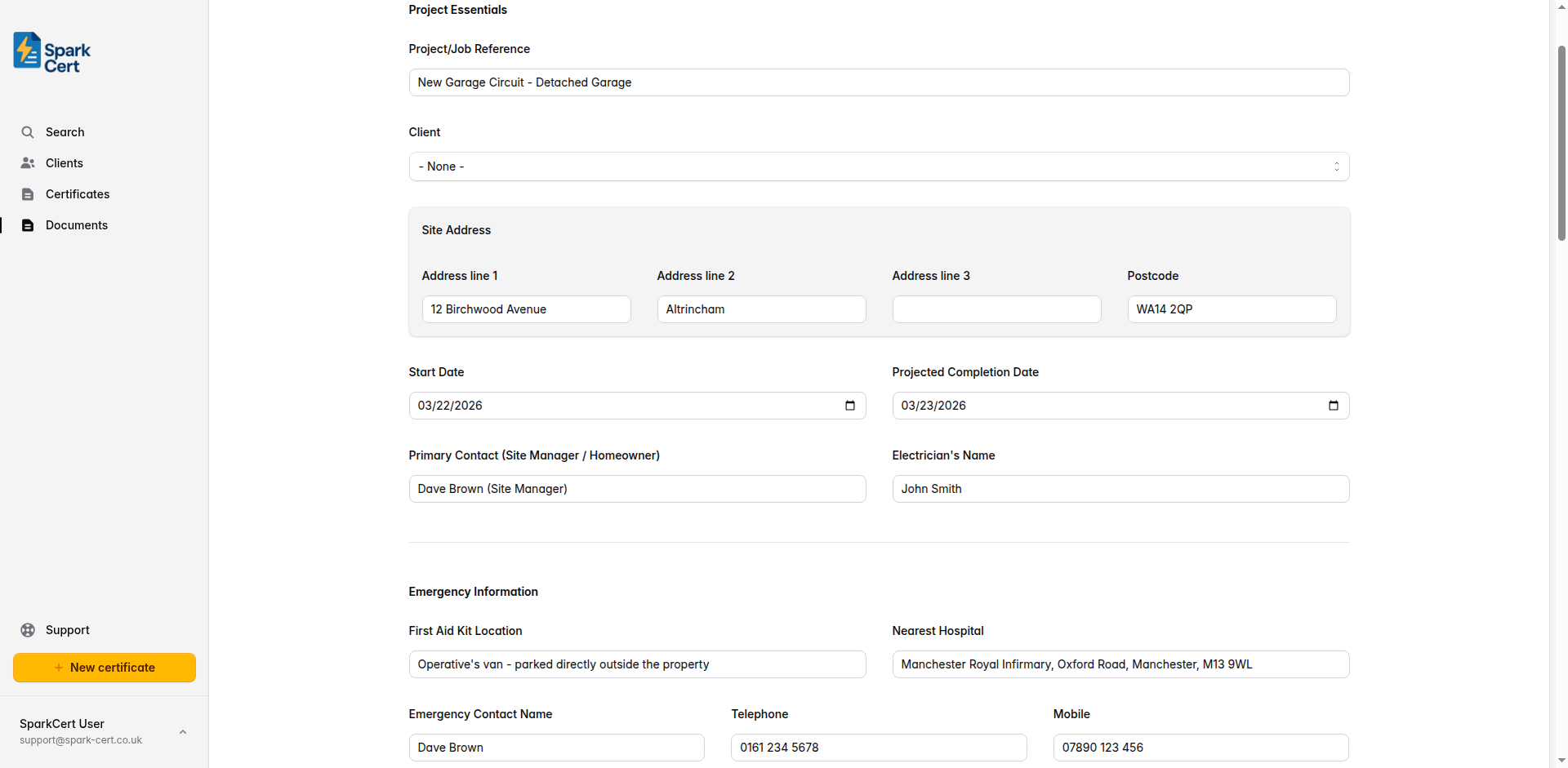Click the plus icon on New certificate
Screen dimensions: 1568x768
pos(57,667)
